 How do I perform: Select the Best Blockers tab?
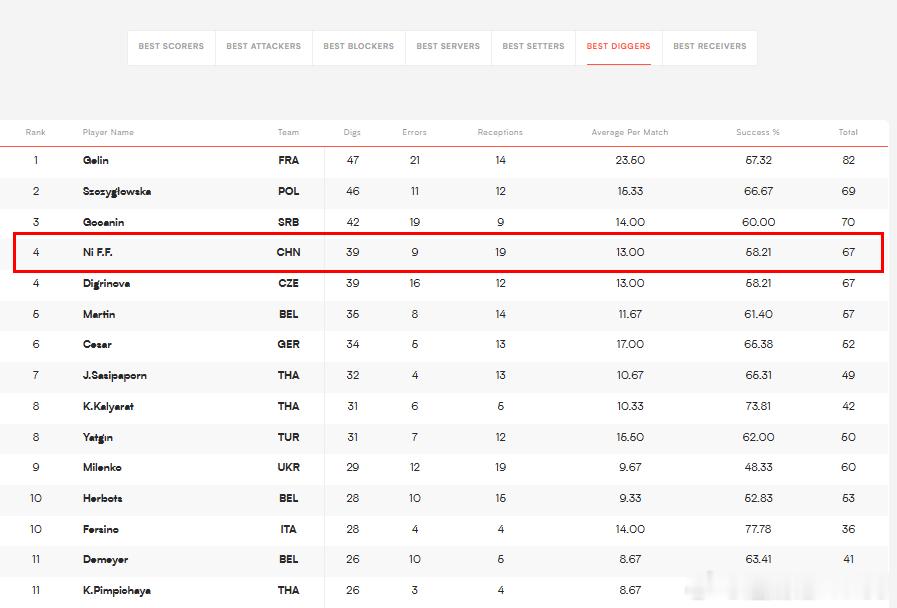pyautogui.click(x=359, y=46)
